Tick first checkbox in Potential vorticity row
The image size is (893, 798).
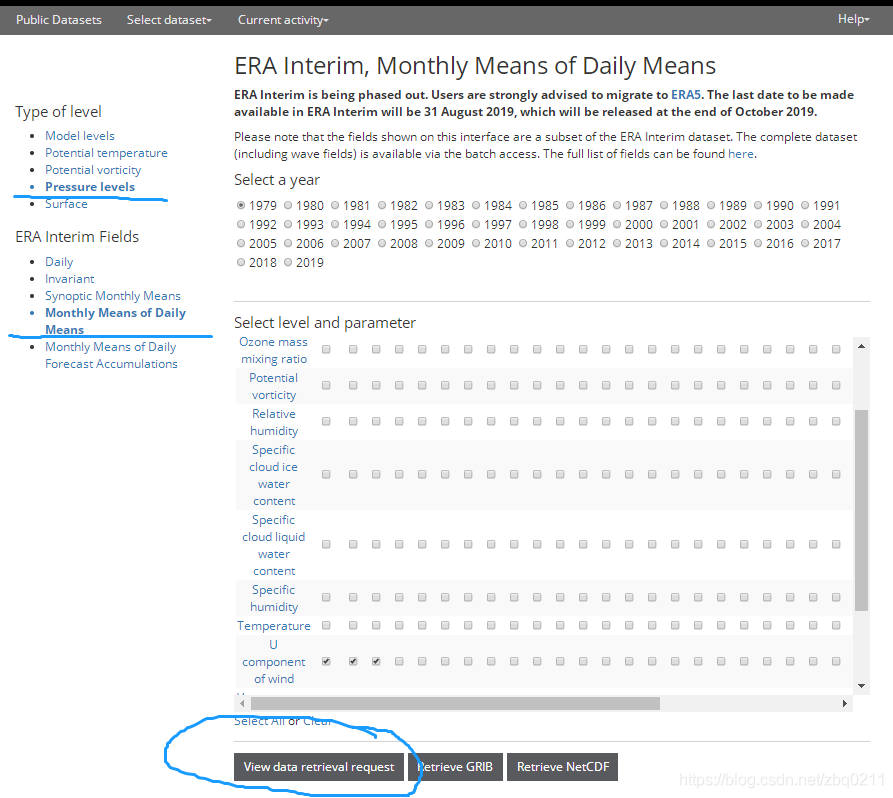[326, 386]
